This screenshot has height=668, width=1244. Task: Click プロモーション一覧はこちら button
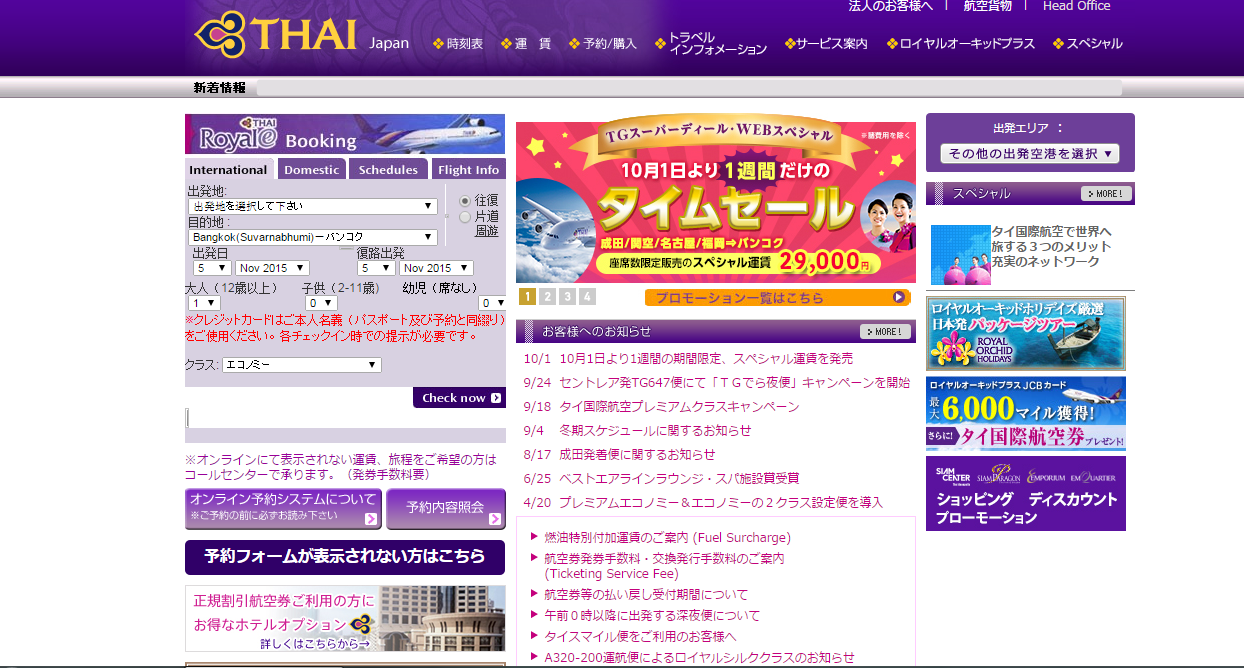pyautogui.click(x=778, y=297)
